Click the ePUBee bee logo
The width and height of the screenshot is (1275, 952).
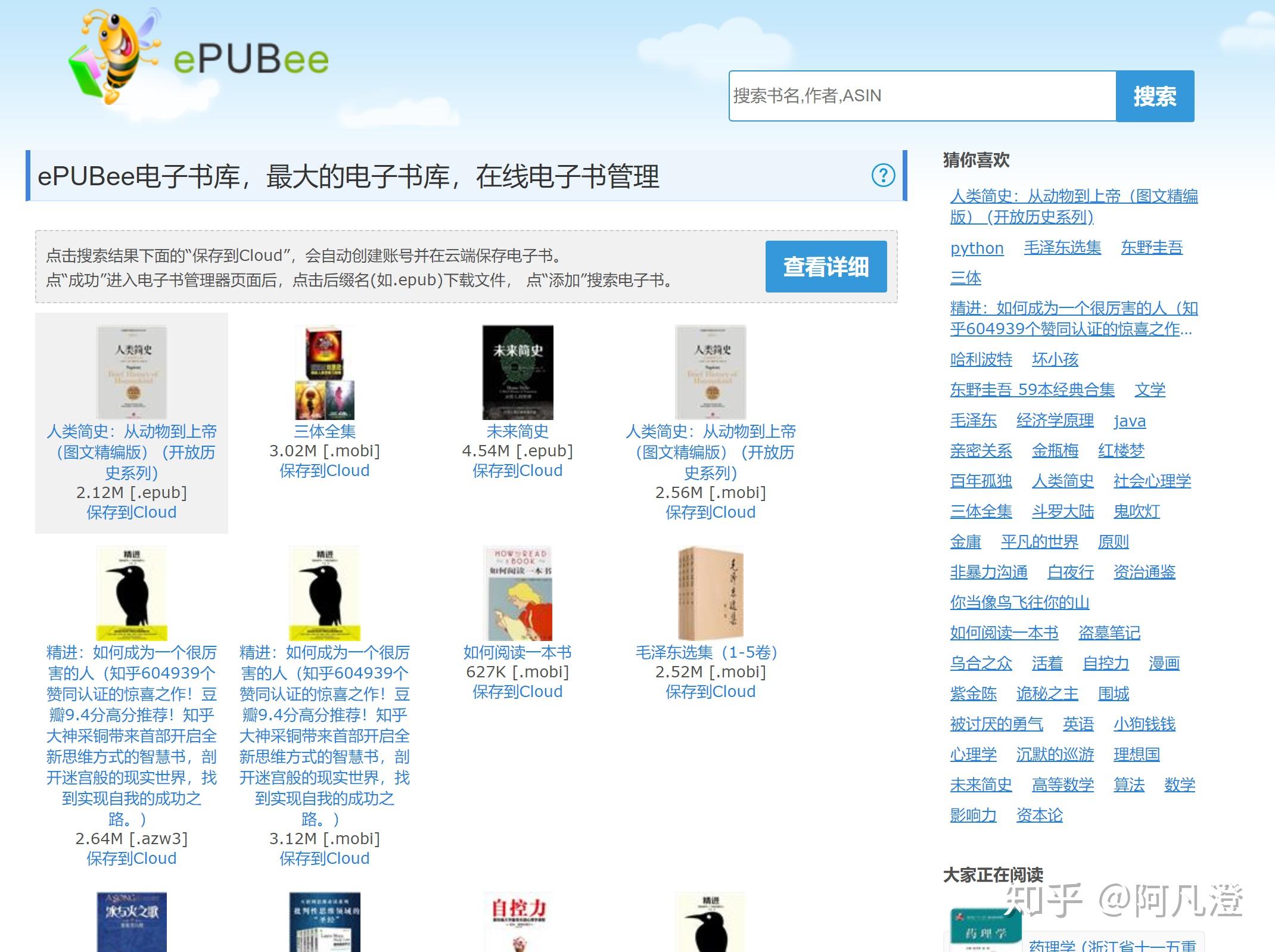[x=113, y=54]
